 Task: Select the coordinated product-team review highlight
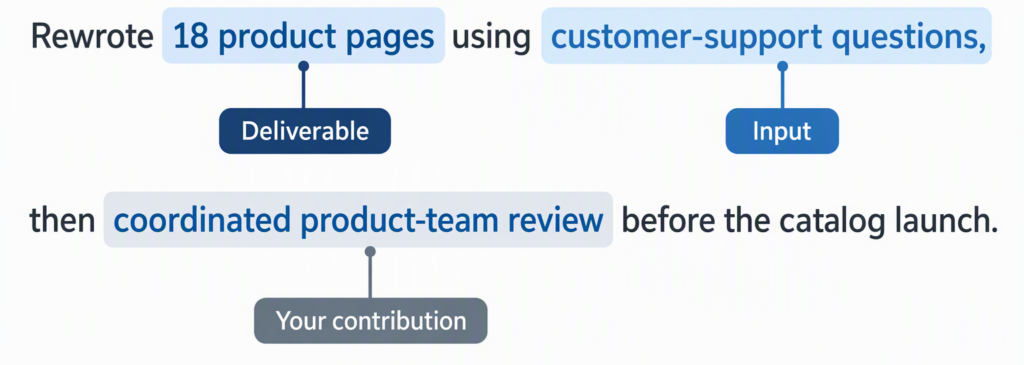pyautogui.click(x=358, y=220)
